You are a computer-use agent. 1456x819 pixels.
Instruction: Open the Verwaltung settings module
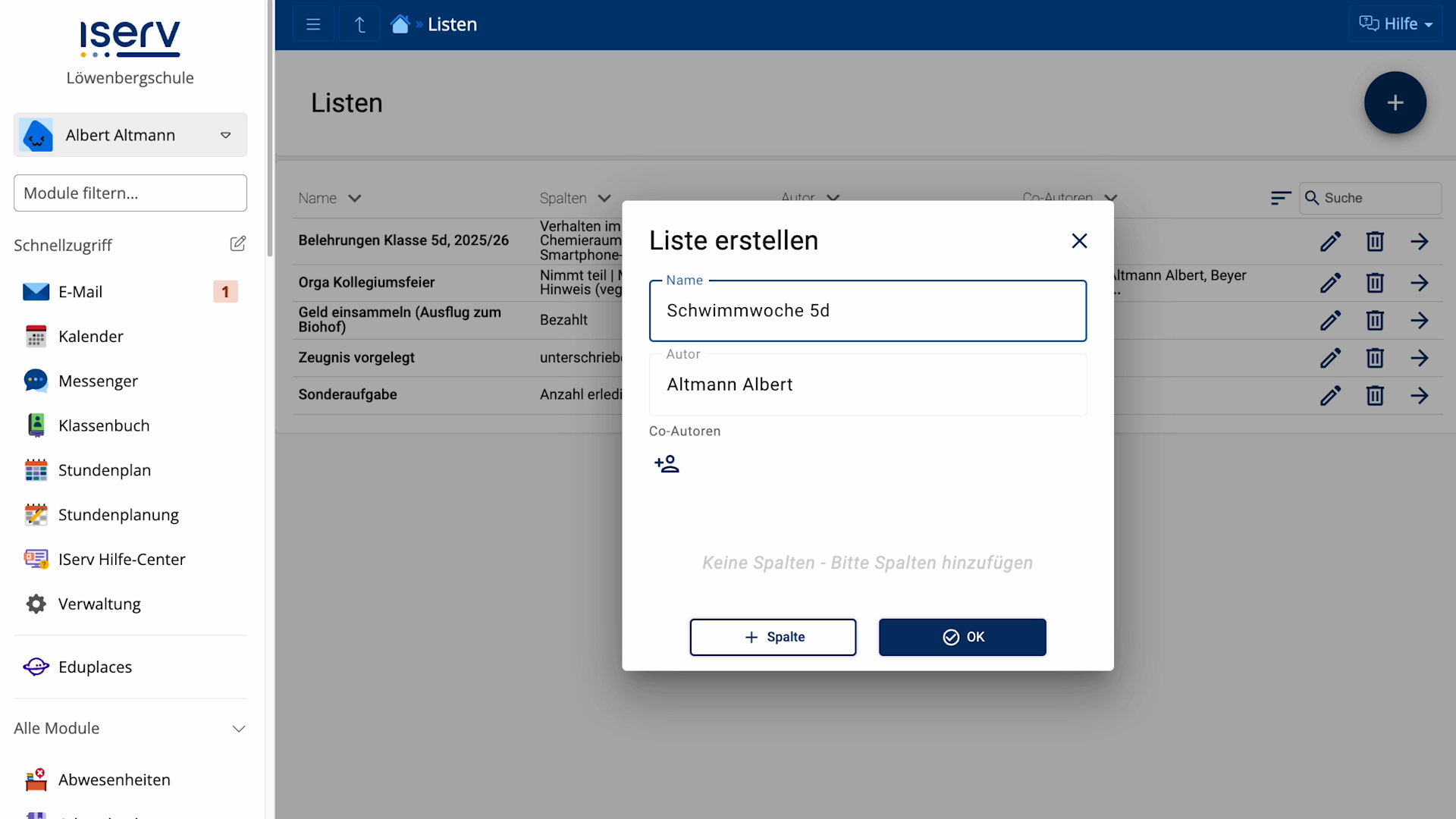click(99, 604)
